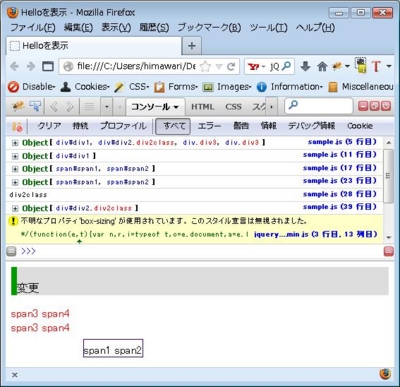Open sample.js (5 行目) source link
The width and height of the screenshot is (400, 387).
coord(342,142)
